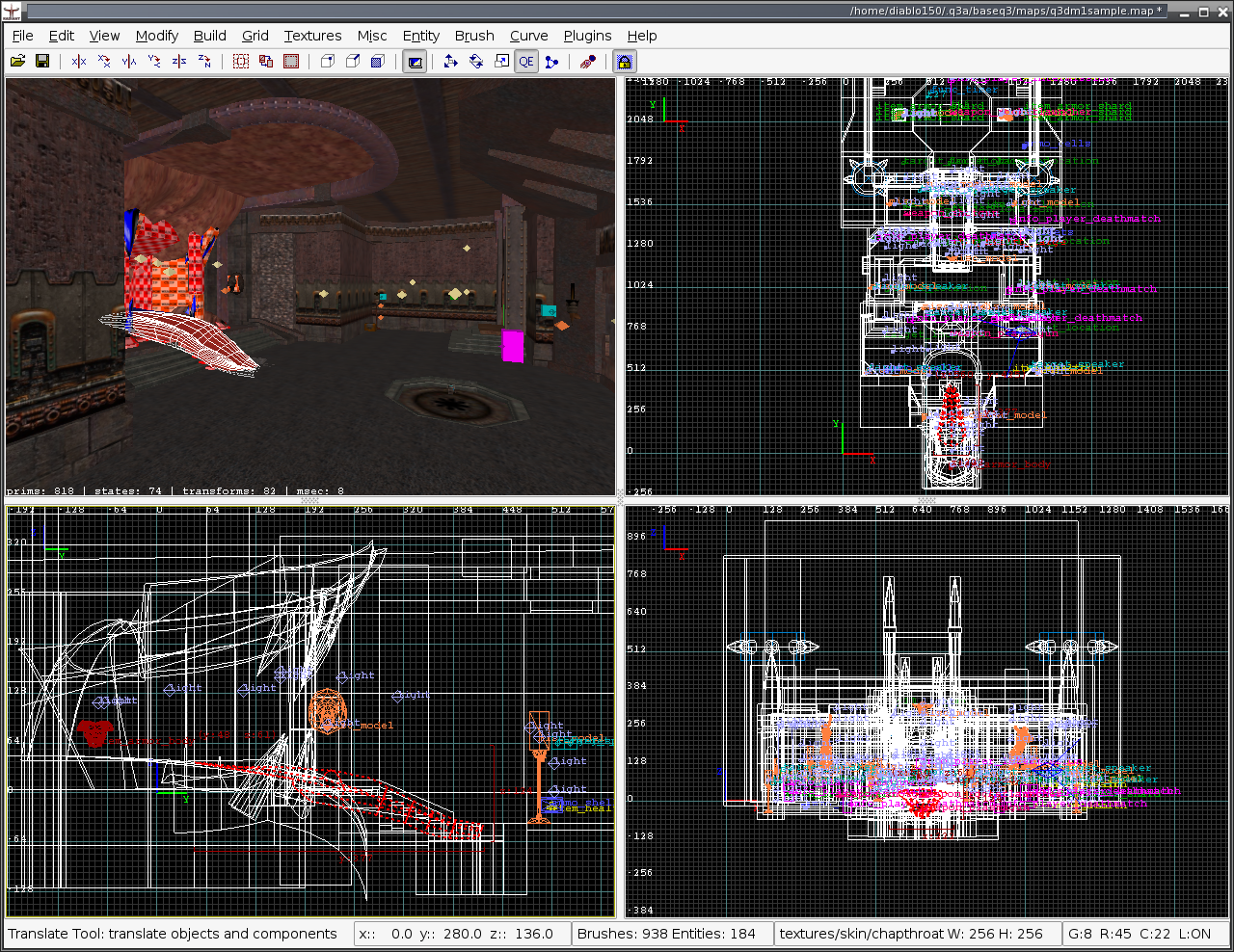Open the Textures menu
1234x952 pixels.
coord(312,36)
